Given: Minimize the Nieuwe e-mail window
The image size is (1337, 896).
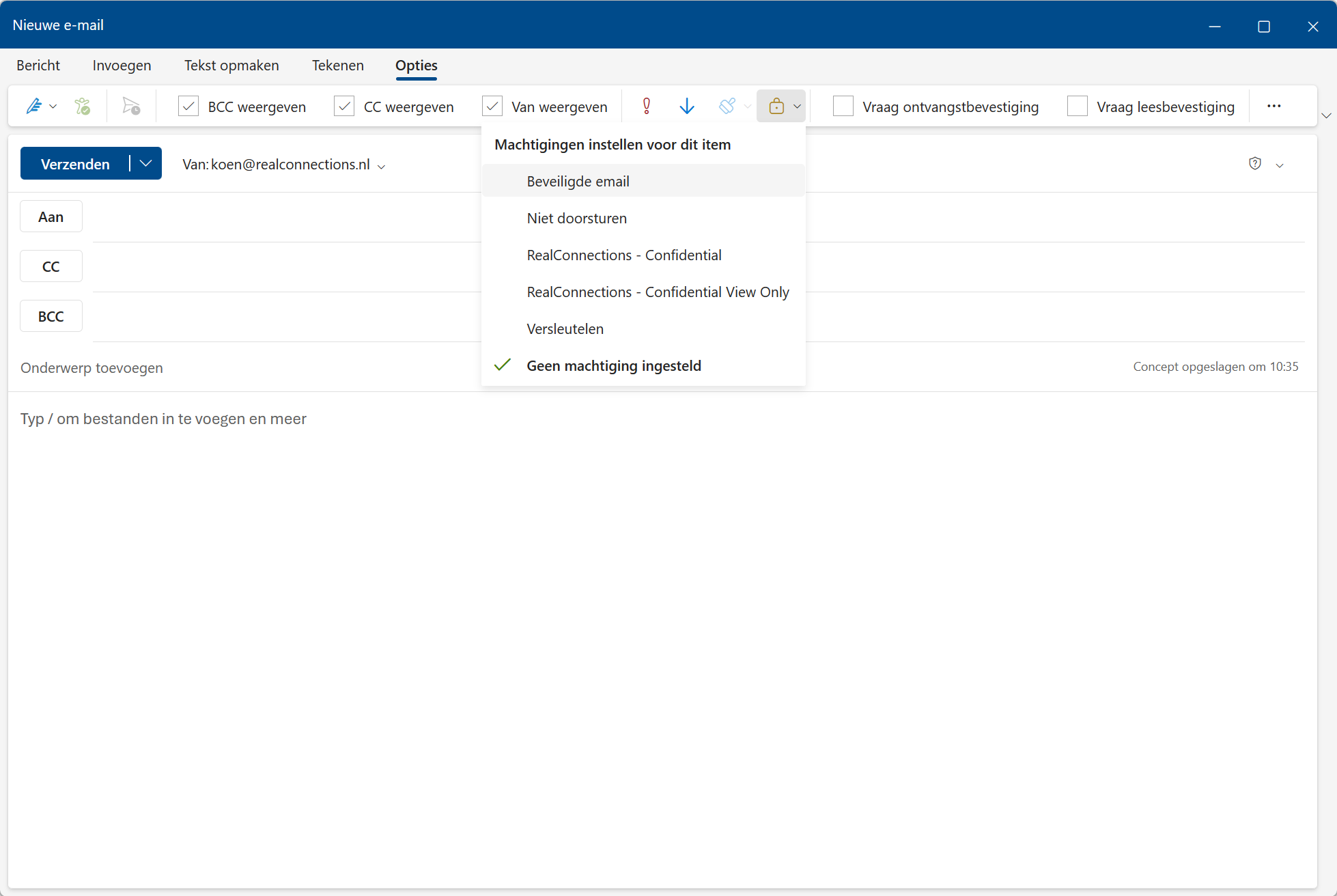Looking at the screenshot, I should (x=1215, y=26).
